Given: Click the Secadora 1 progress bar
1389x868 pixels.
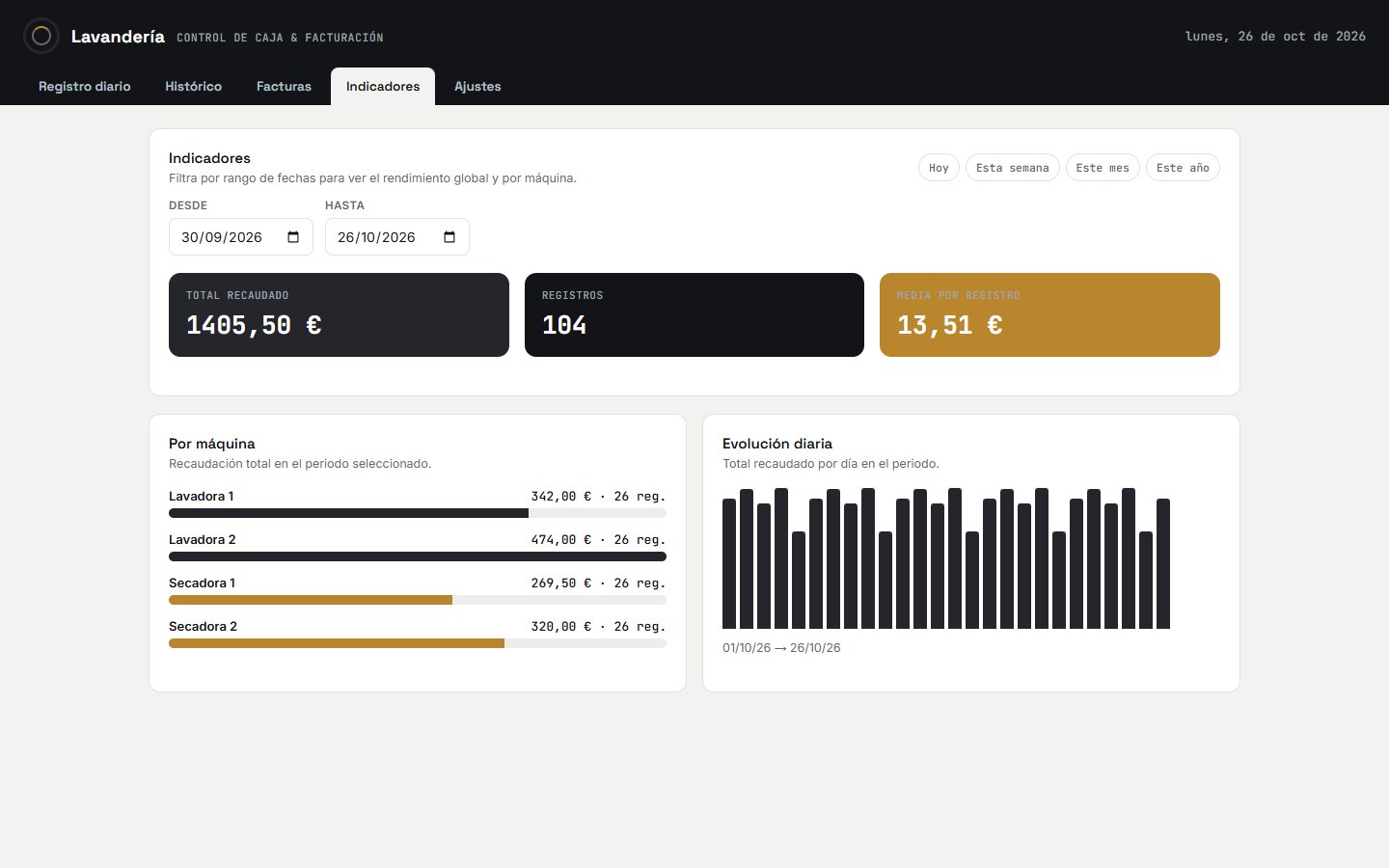Looking at the screenshot, I should pos(418,600).
